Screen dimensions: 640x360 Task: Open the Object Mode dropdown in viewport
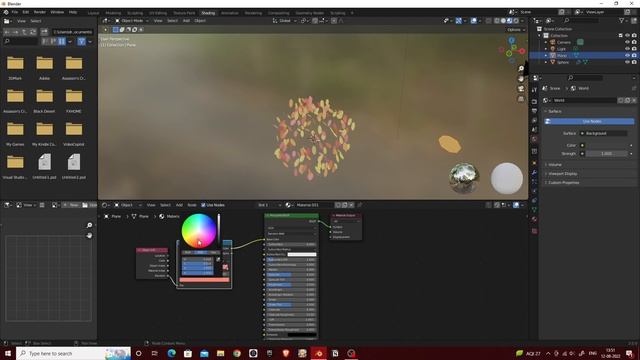131,21
